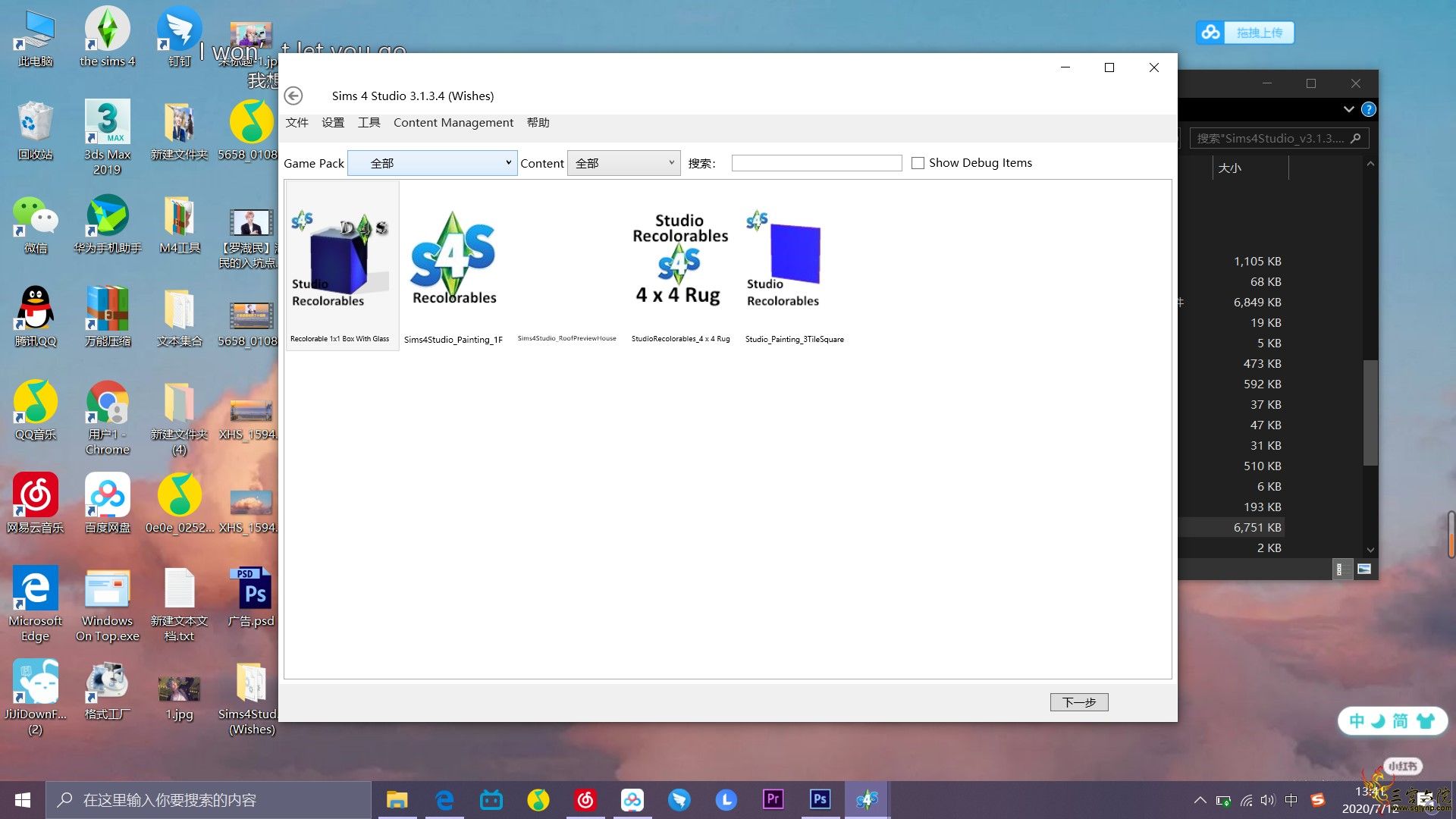Open the 帮助 menu
Image resolution: width=1456 pixels, height=819 pixels.
tap(538, 123)
